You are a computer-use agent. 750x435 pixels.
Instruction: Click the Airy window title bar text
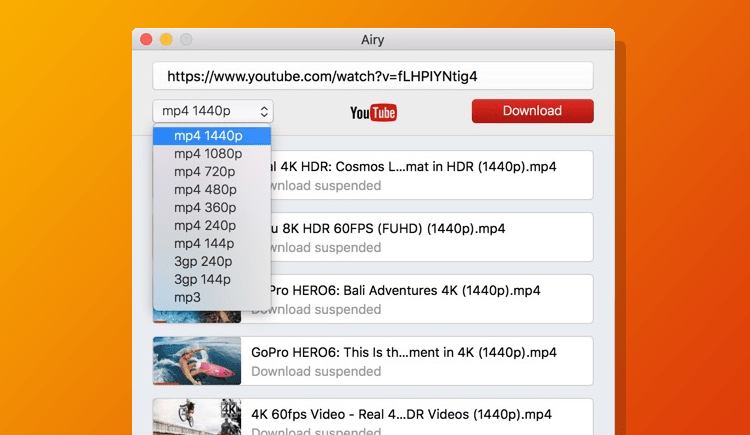point(373,40)
